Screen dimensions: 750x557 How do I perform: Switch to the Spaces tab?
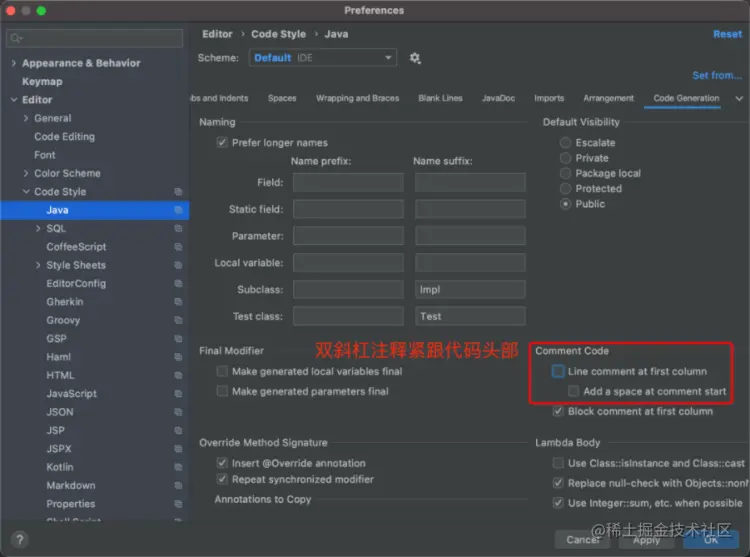pos(282,98)
